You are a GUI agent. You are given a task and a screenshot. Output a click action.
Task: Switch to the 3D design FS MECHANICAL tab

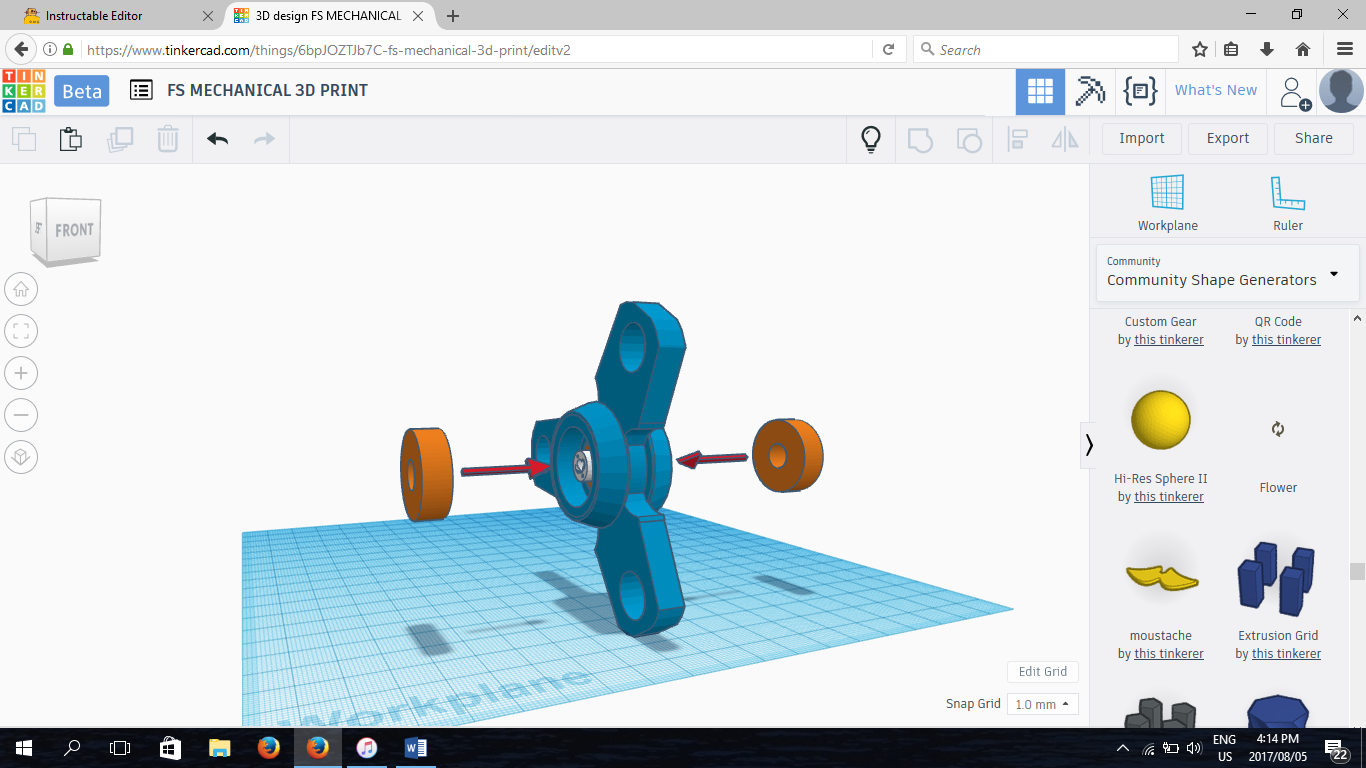pyautogui.click(x=330, y=16)
